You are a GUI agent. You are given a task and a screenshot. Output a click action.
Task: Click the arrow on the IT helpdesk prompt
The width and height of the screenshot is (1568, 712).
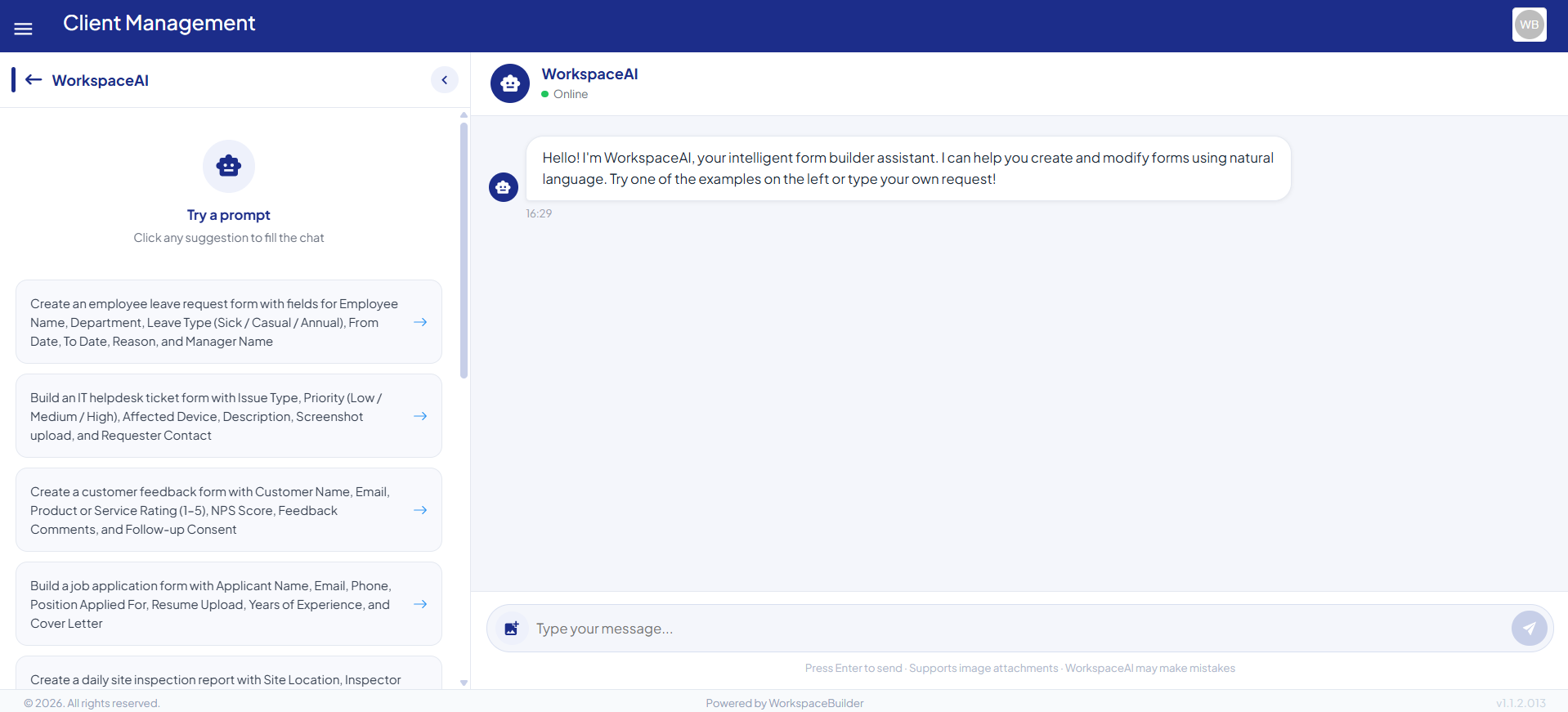tap(420, 416)
